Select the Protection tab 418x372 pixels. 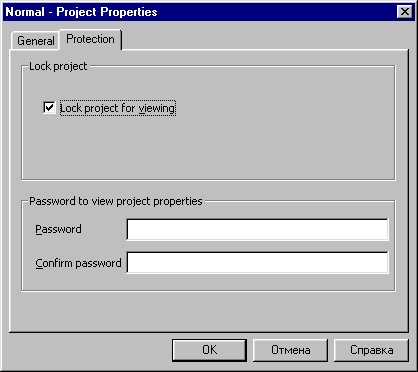click(90, 39)
